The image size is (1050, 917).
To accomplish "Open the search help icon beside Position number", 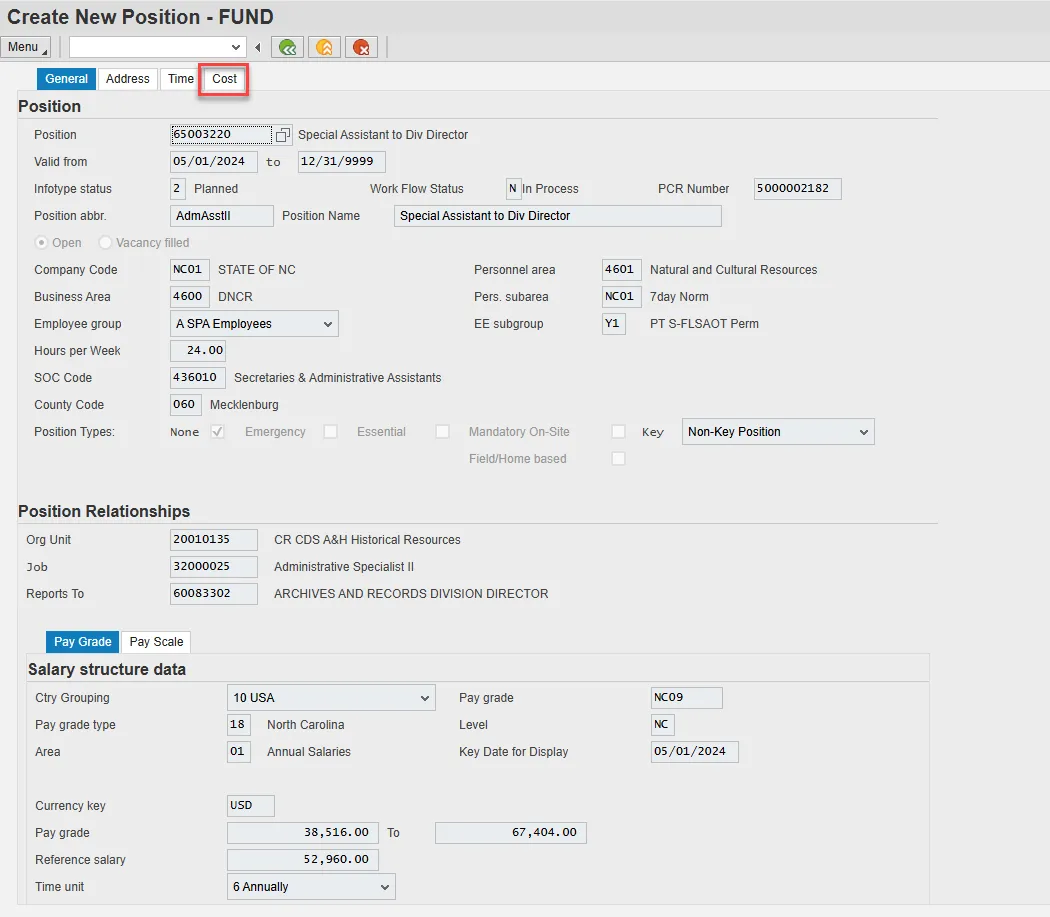I will click(283, 135).
